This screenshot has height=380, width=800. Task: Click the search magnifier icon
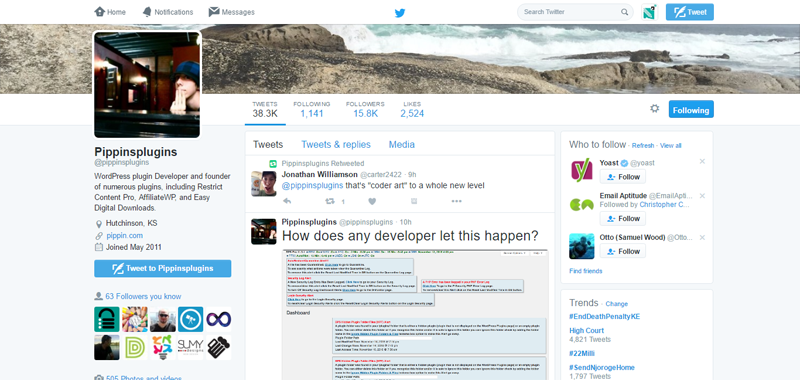point(624,12)
